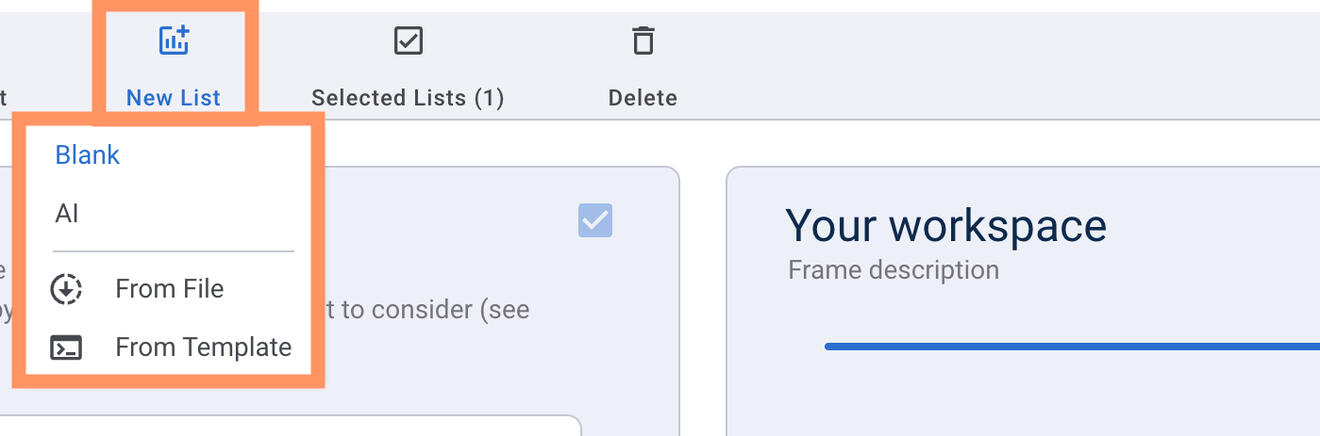The image size is (1320, 436).
Task: Toggle the blue checkbox on the list card
Action: tap(595, 220)
